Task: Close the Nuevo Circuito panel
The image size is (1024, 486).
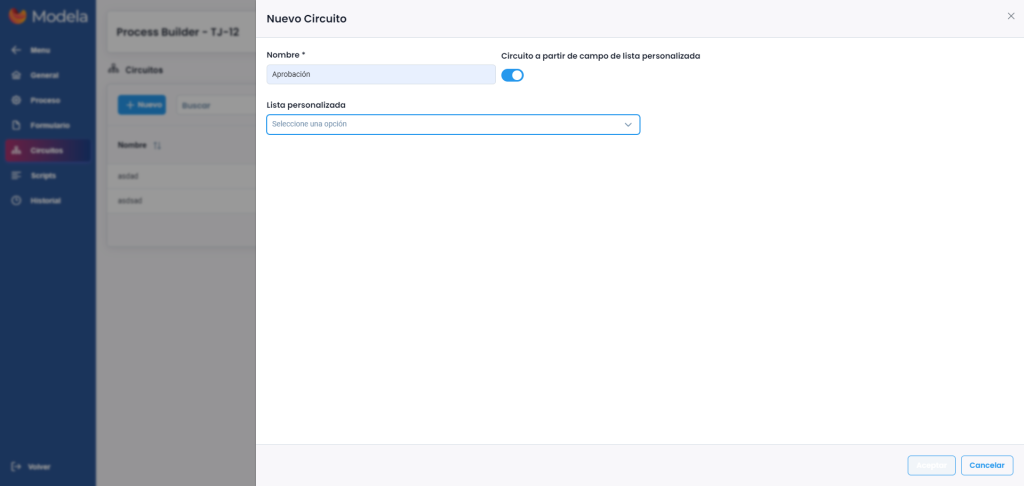Action: (1010, 16)
